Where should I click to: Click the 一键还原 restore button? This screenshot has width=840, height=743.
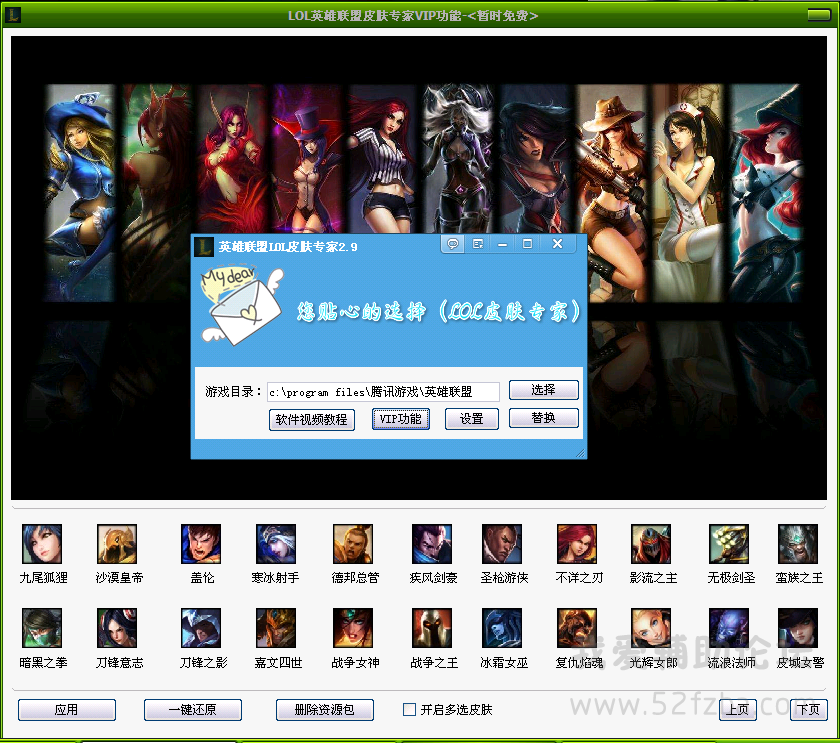(x=193, y=710)
